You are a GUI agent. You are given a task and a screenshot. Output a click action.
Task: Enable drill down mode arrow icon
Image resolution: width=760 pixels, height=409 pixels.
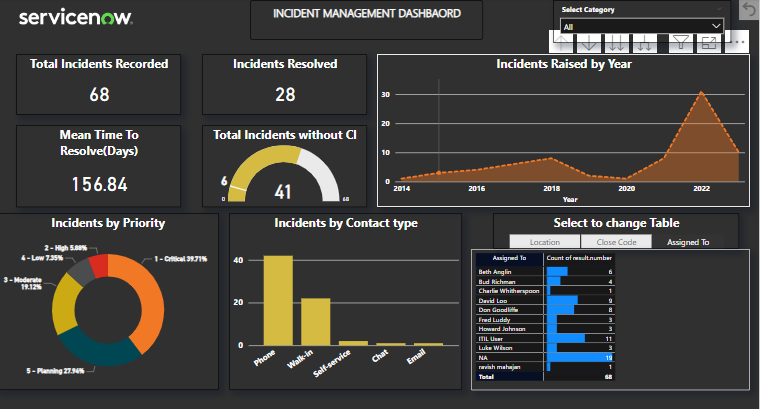click(x=590, y=43)
